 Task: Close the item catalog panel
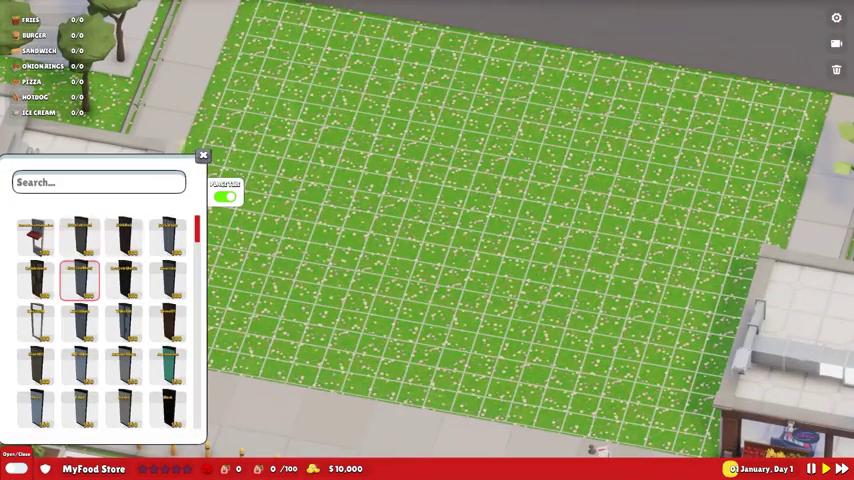(x=203, y=156)
